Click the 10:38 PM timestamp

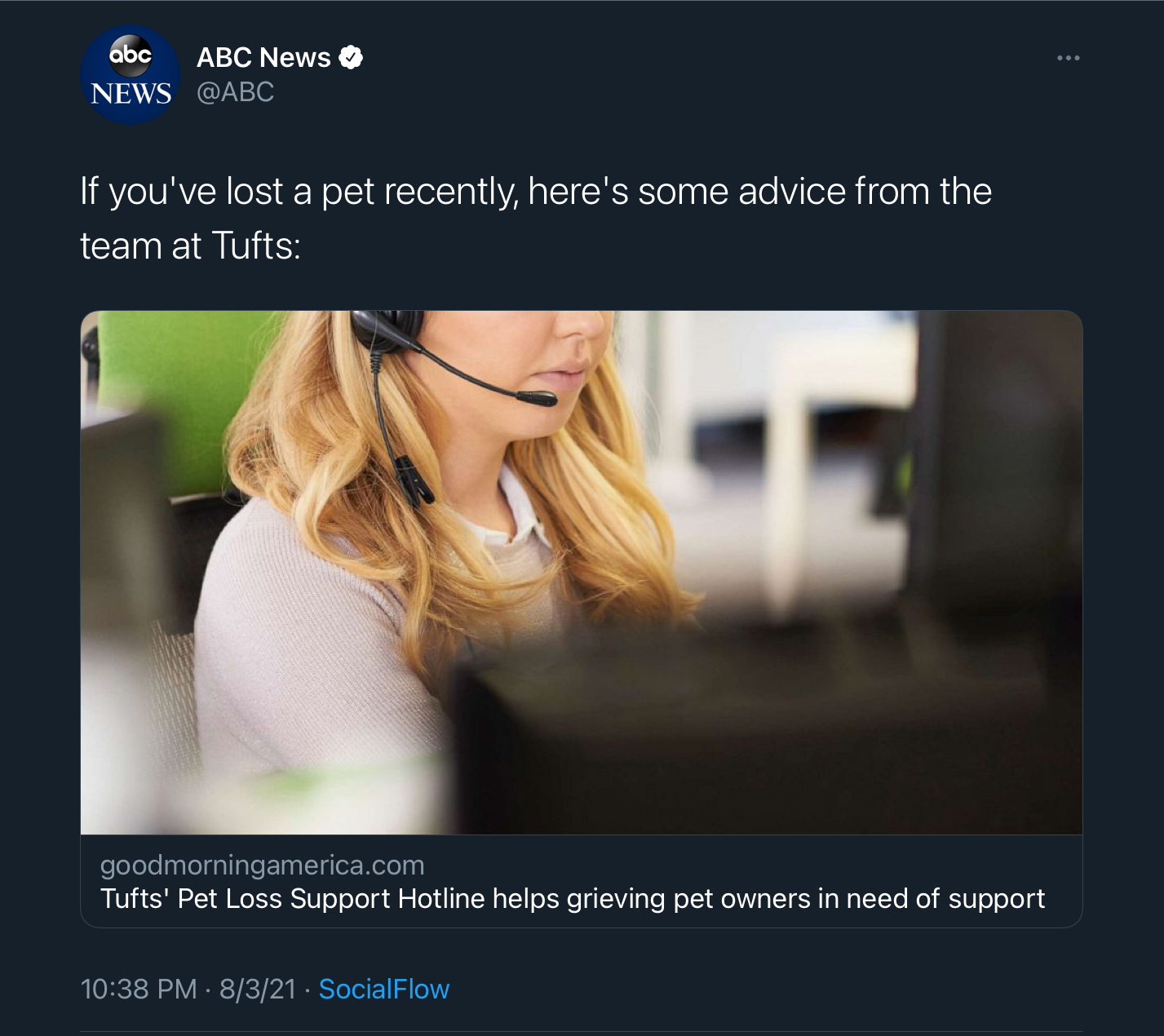click(139, 989)
